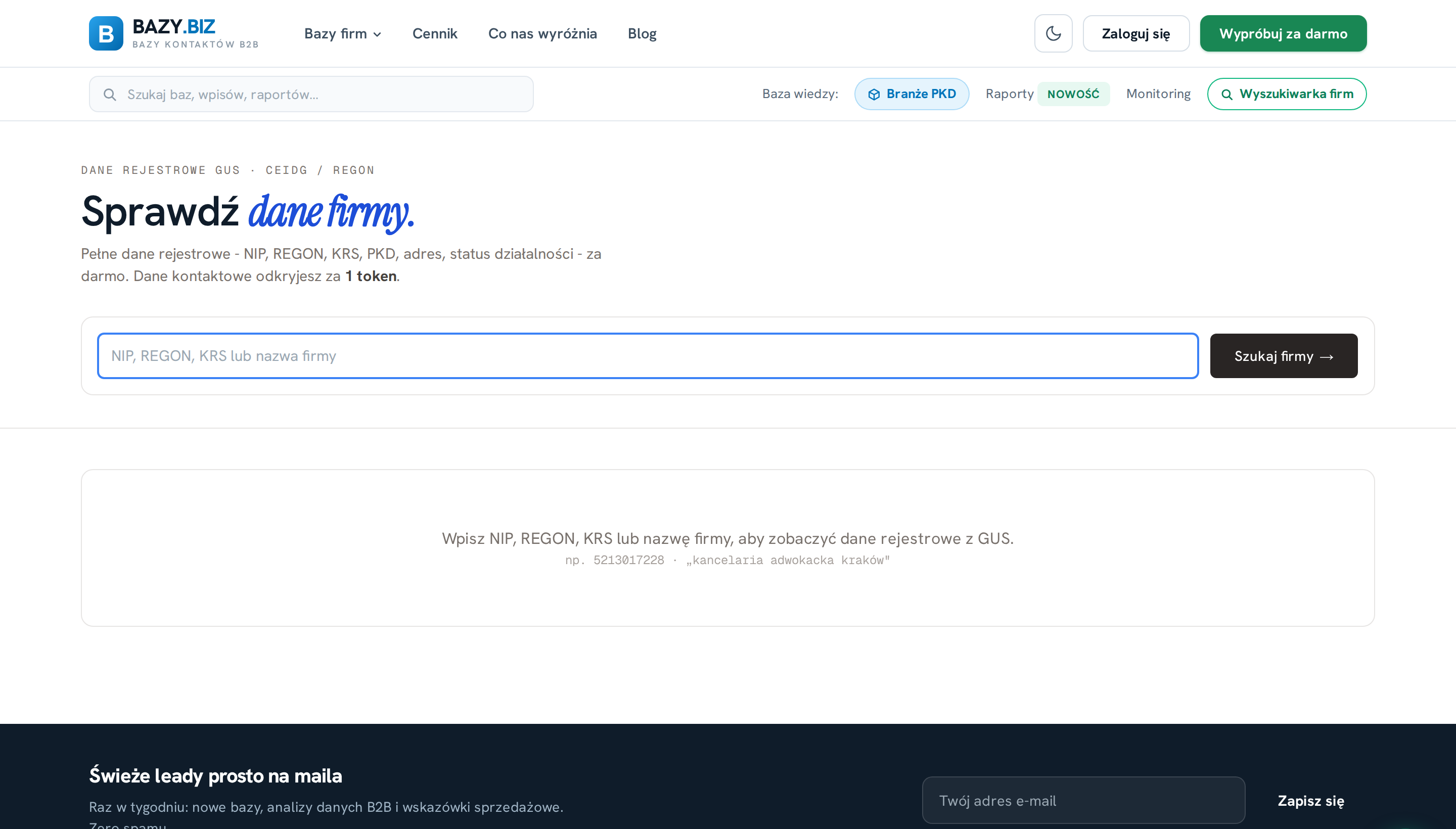The height and width of the screenshot is (829, 1456).
Task: Open the Raporty section
Action: [x=1009, y=94]
